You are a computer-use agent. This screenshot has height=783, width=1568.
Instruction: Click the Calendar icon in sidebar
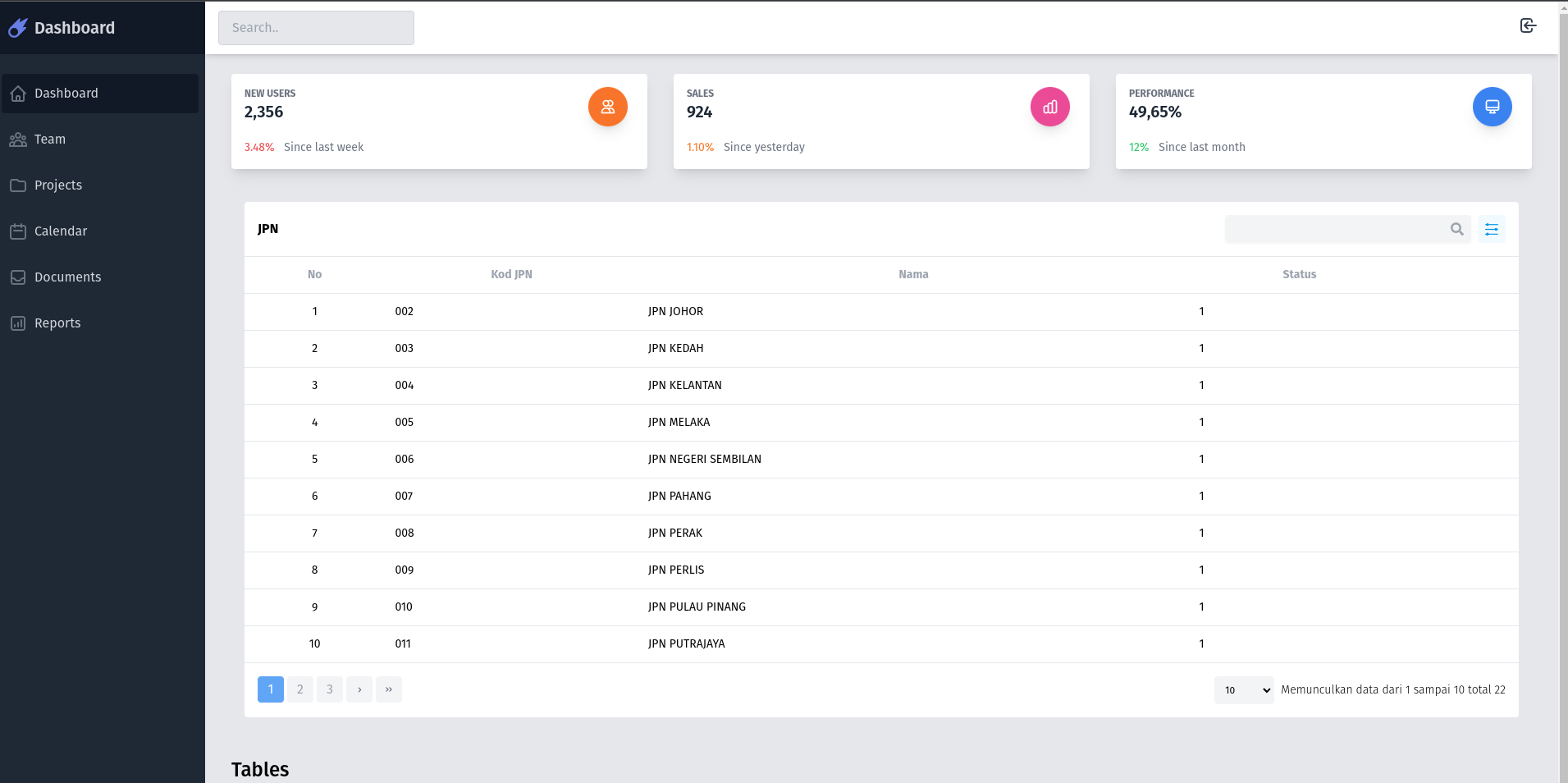18,231
